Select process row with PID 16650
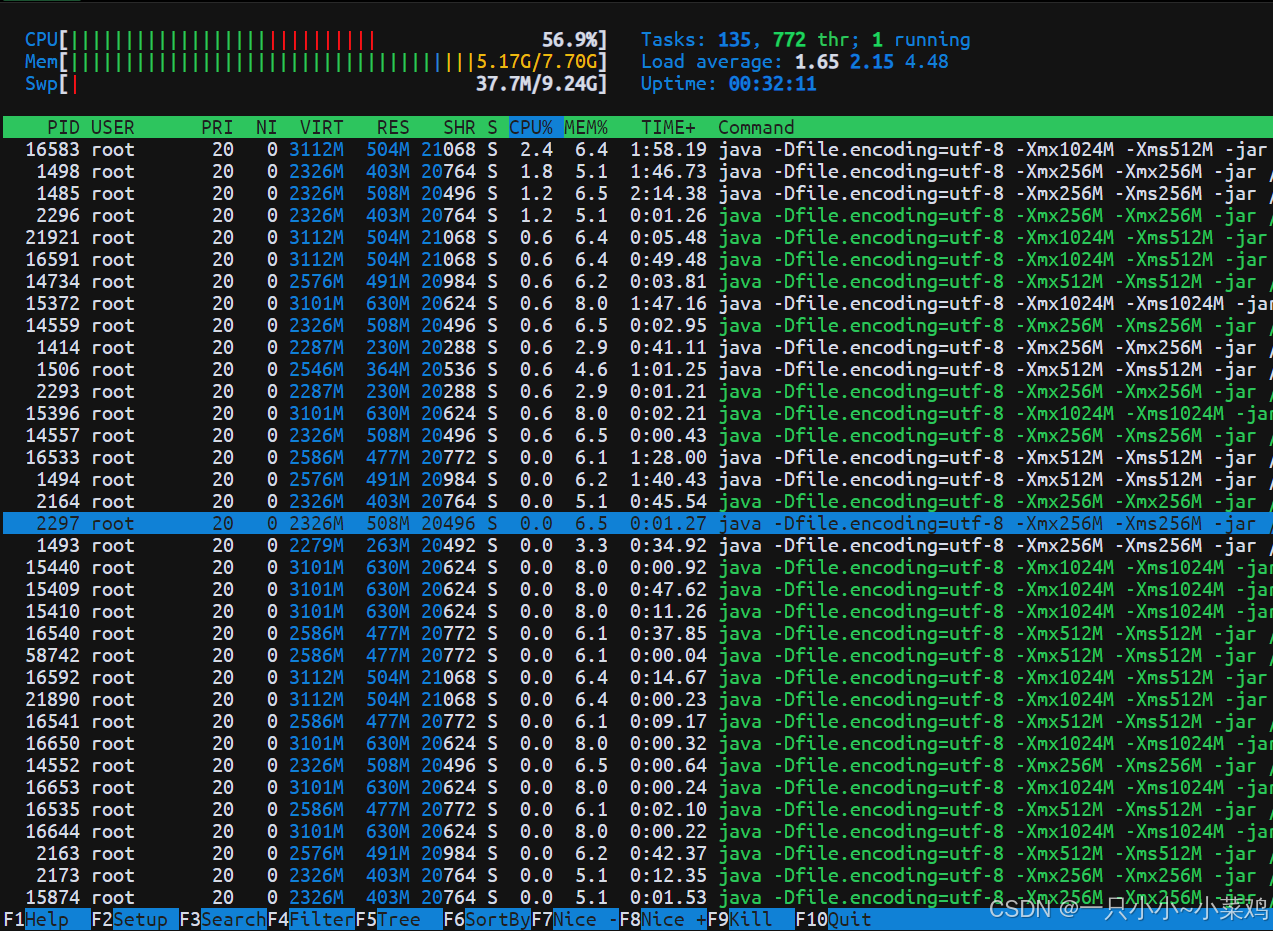Image resolution: width=1273 pixels, height=931 pixels. click(636, 744)
